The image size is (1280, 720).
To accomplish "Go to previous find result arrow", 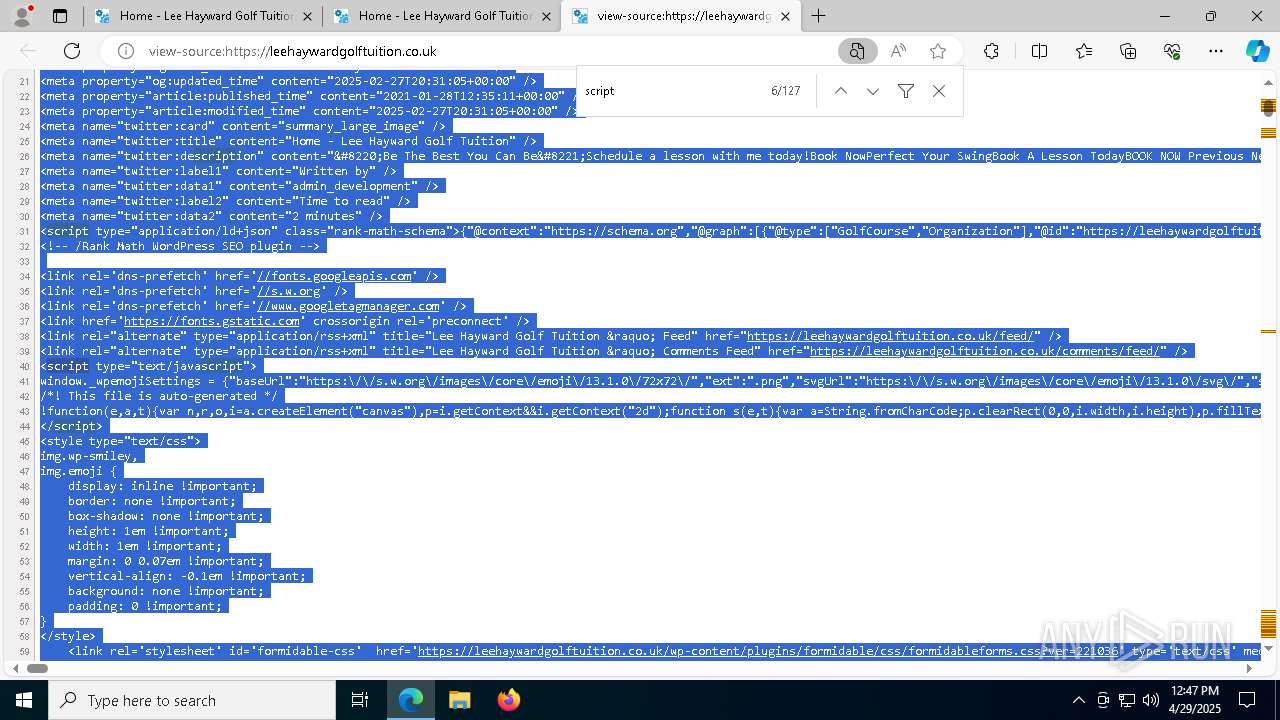I will click(841, 91).
